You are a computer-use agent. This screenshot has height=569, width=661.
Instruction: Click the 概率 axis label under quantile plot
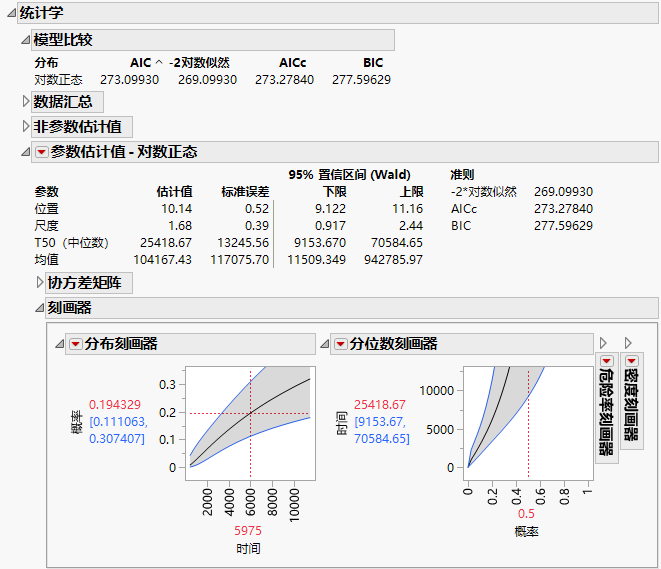point(526,531)
